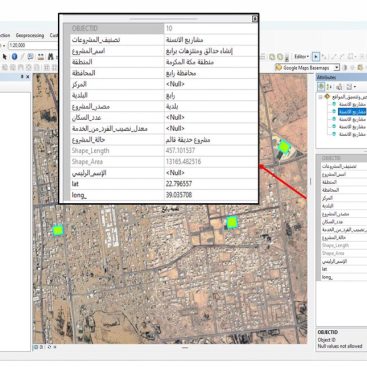Click the first Attributes panel toolbar icon
367x367 pixels.
[321, 87]
